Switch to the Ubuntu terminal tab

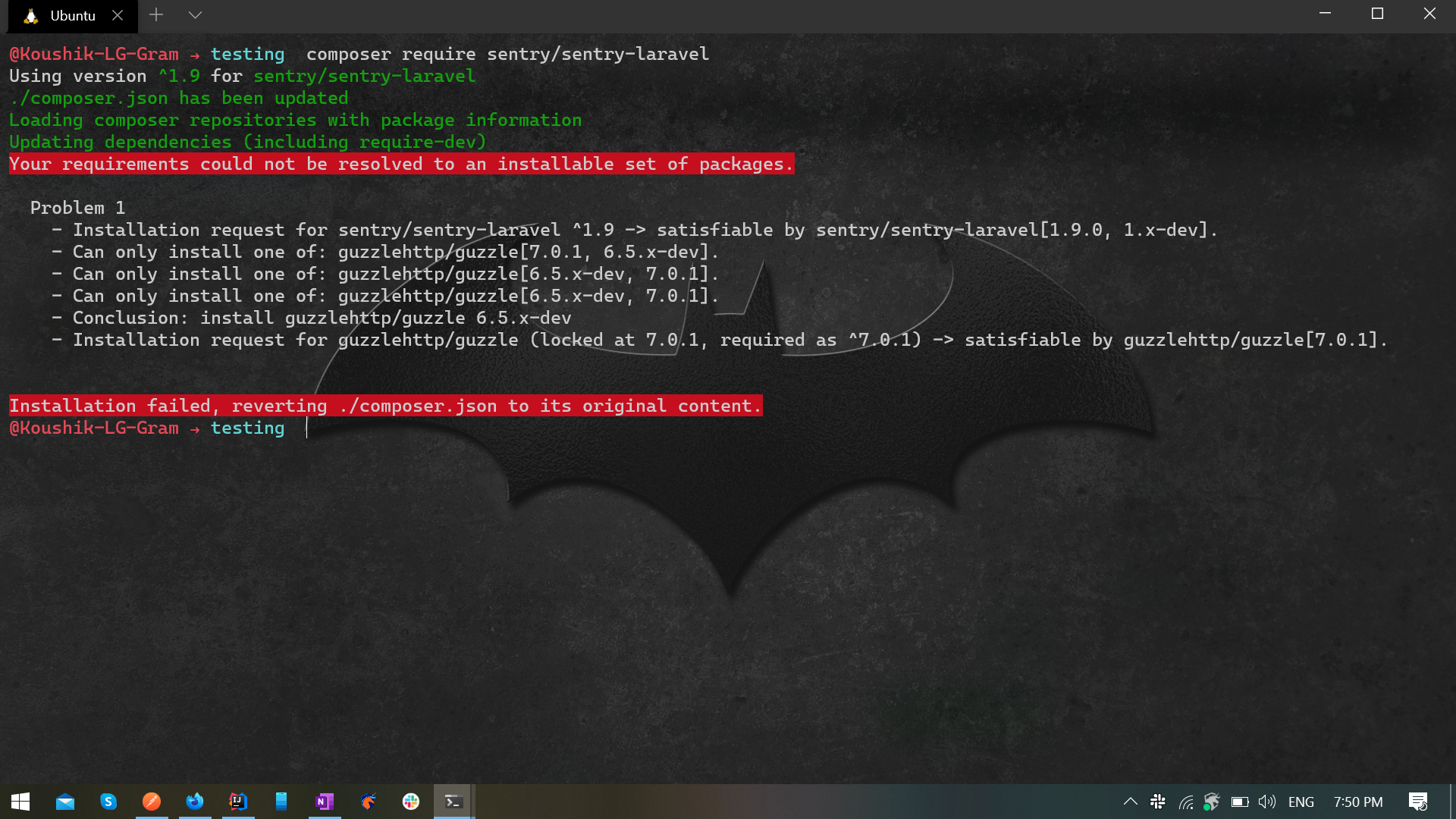(x=72, y=15)
